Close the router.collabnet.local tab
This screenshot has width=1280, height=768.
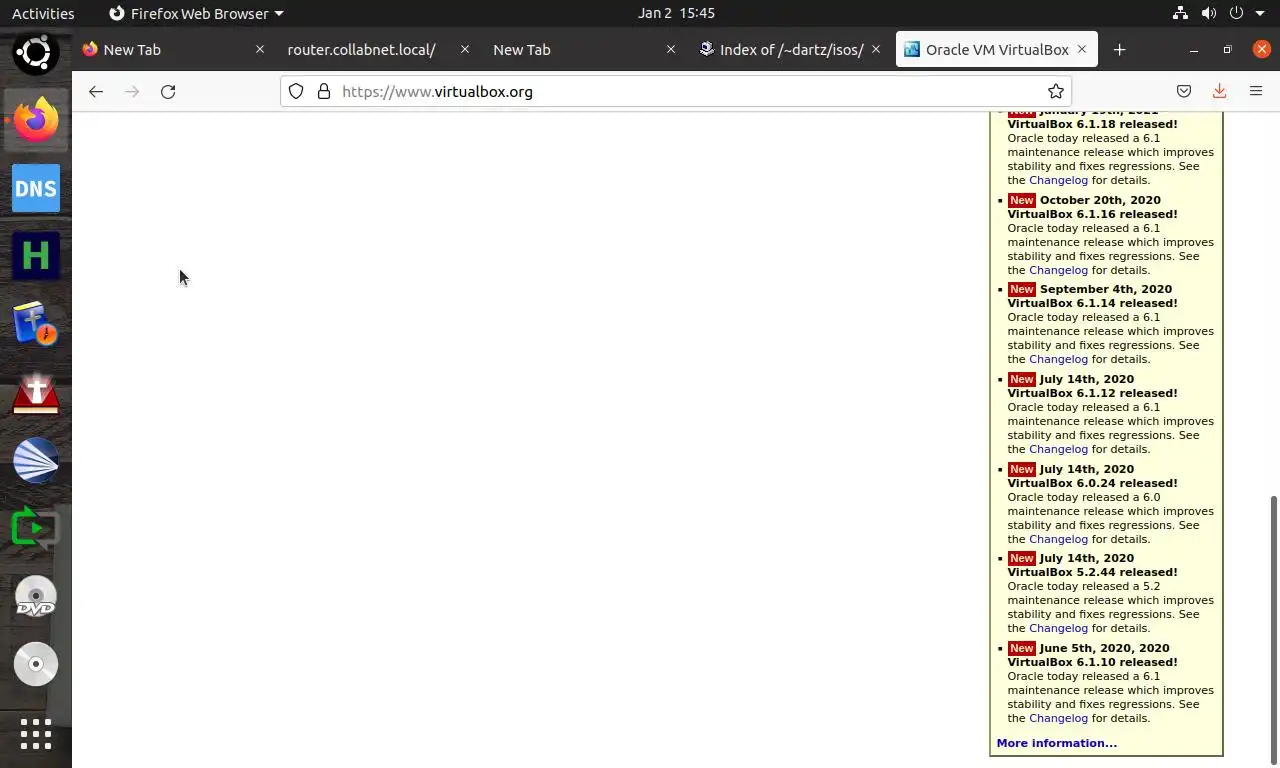[x=465, y=49]
